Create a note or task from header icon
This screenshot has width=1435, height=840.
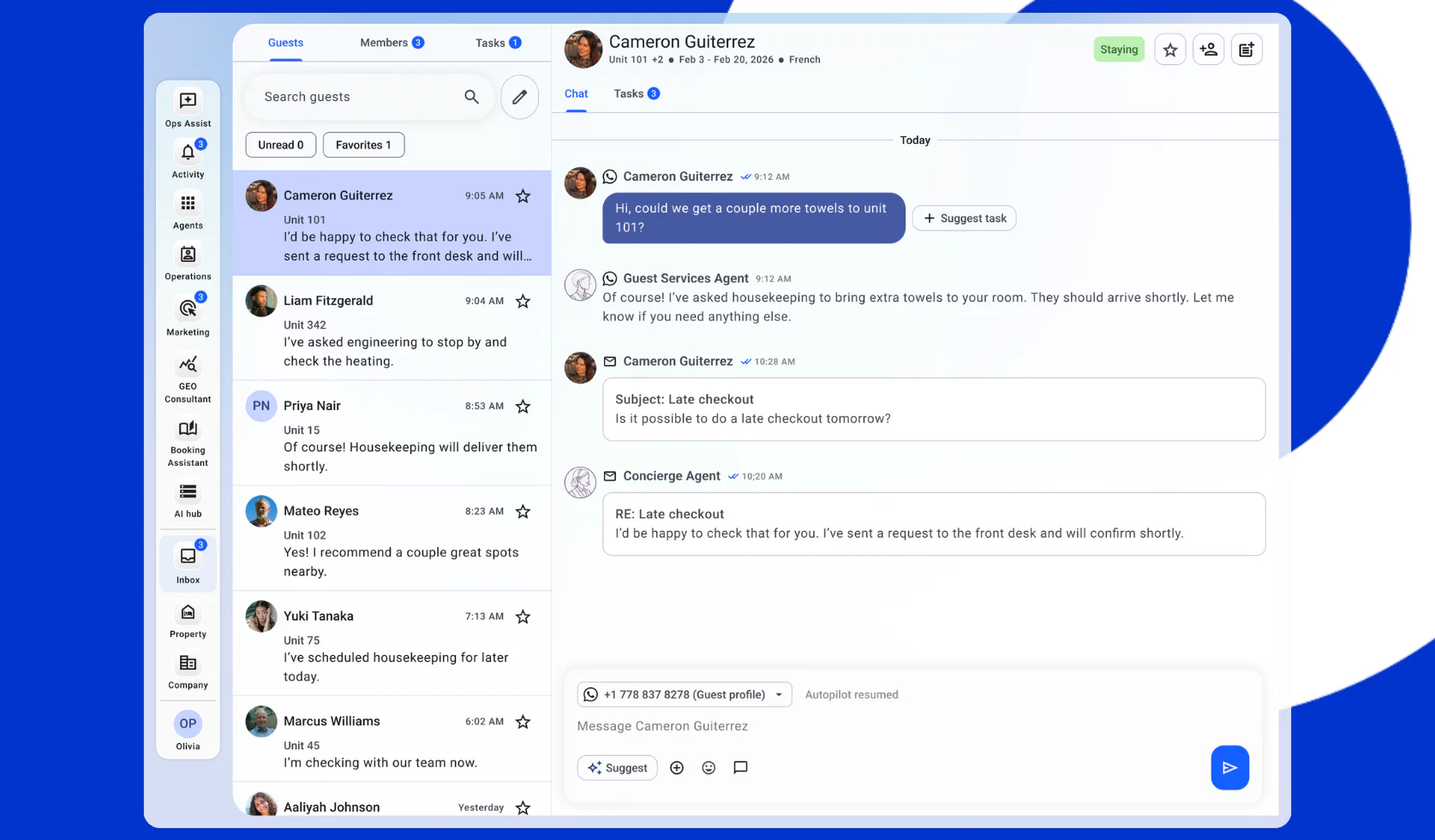point(1247,50)
